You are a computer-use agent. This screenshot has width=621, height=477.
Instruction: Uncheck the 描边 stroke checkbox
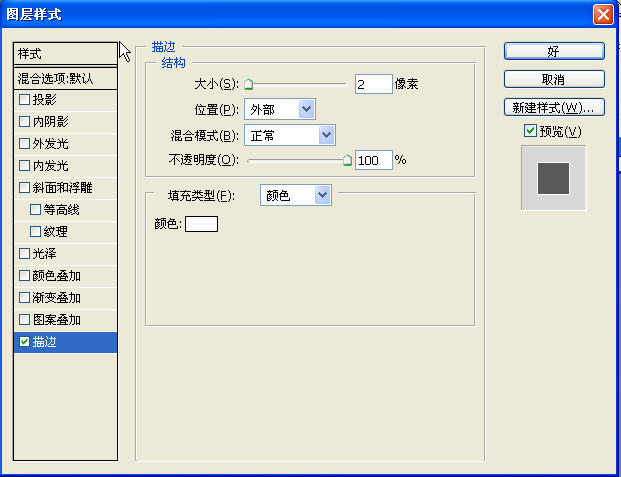pos(25,342)
